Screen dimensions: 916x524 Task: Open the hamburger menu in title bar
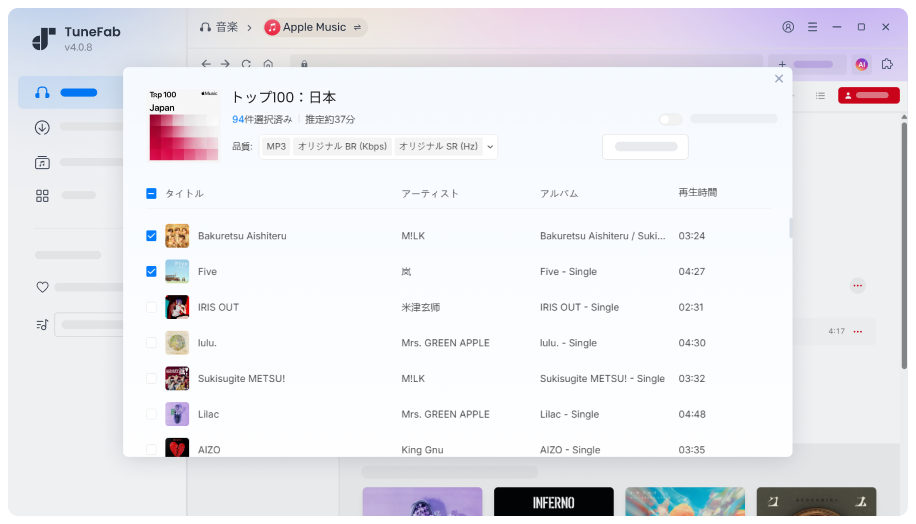pyautogui.click(x=812, y=27)
